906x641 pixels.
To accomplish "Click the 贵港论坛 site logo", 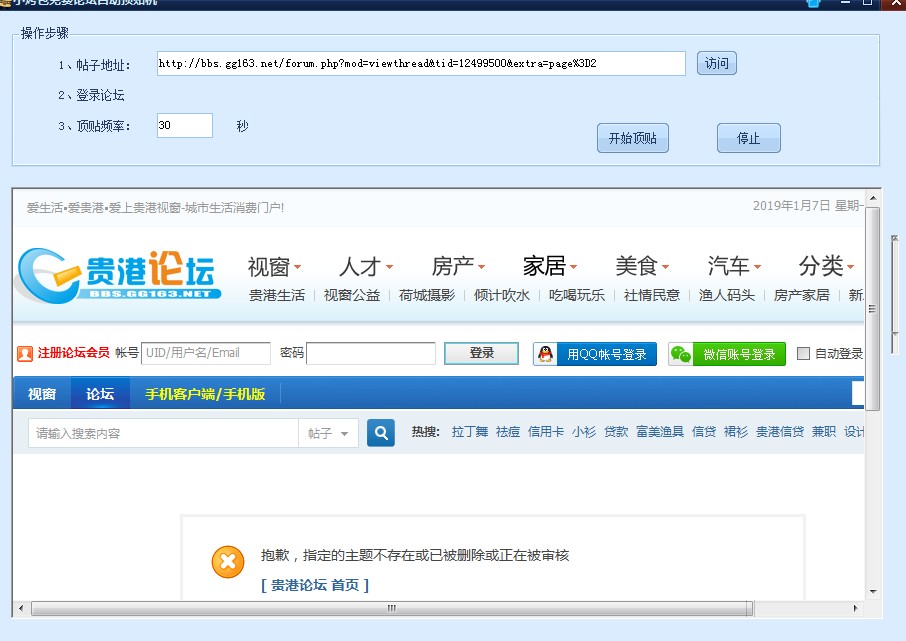I will pyautogui.click(x=118, y=273).
